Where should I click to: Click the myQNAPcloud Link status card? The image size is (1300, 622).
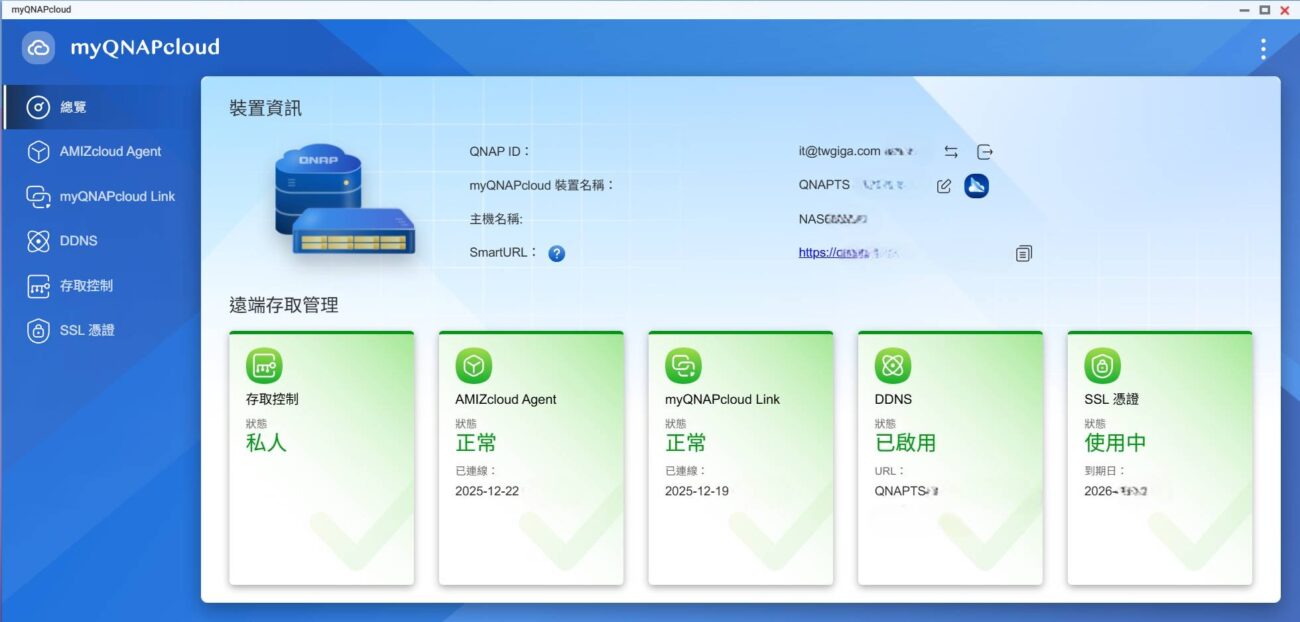click(x=740, y=458)
